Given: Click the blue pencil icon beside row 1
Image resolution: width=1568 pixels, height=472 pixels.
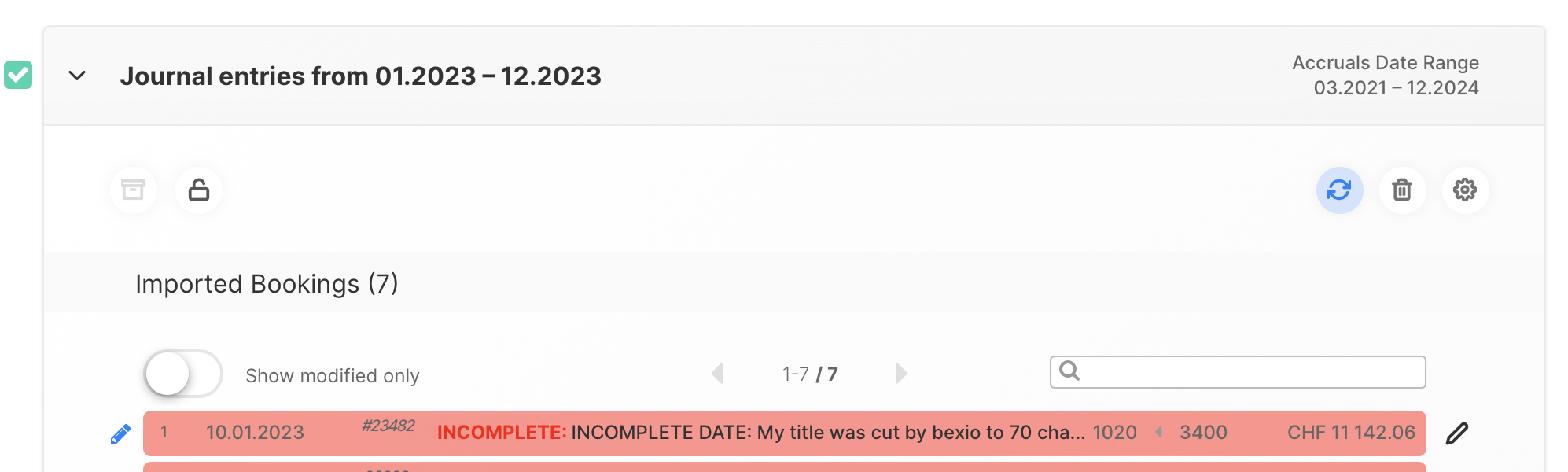Looking at the screenshot, I should click(120, 433).
